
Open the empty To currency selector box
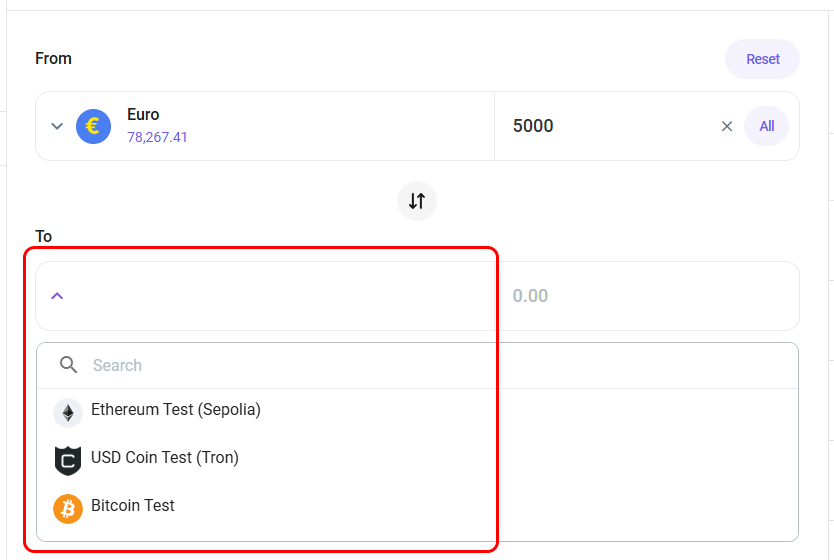coord(270,296)
